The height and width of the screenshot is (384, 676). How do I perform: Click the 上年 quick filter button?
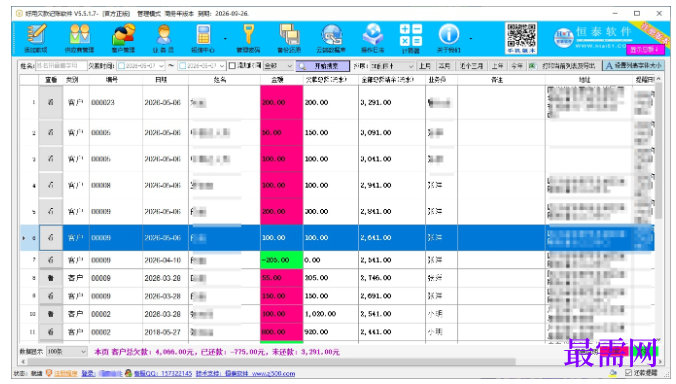[x=498, y=66]
